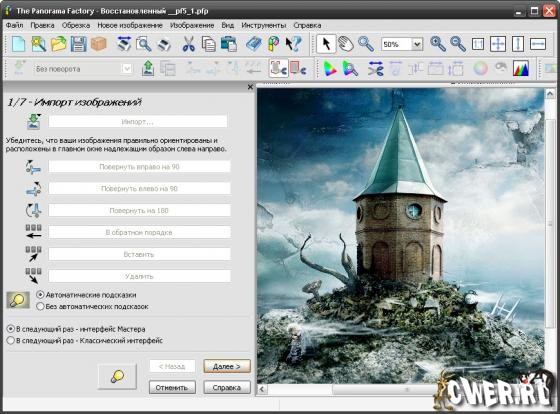Click the < Назад button

click(172, 366)
